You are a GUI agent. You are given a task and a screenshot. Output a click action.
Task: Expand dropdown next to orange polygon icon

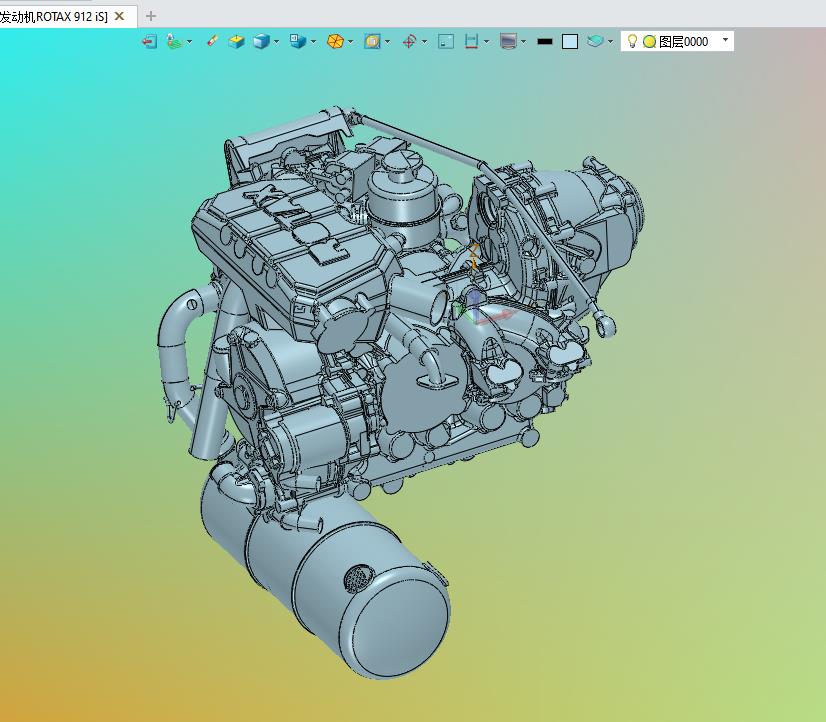350,42
